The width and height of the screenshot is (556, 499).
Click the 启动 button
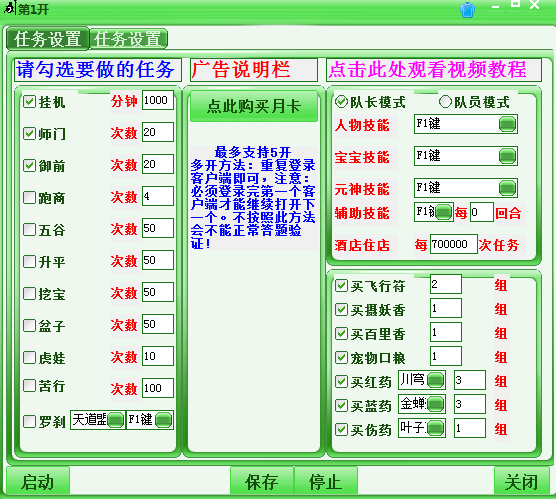pyautogui.click(x=38, y=482)
